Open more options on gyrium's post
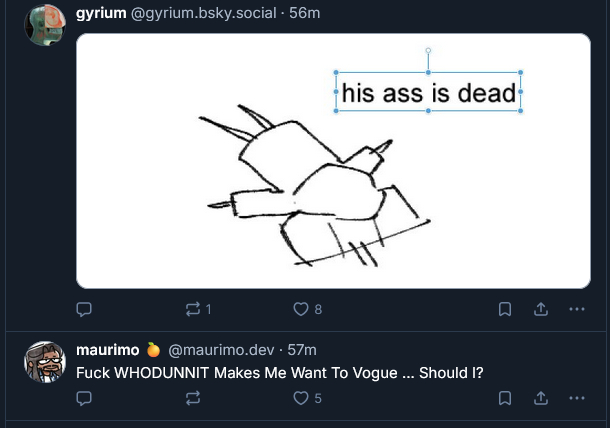The height and width of the screenshot is (428, 610). click(x=576, y=309)
